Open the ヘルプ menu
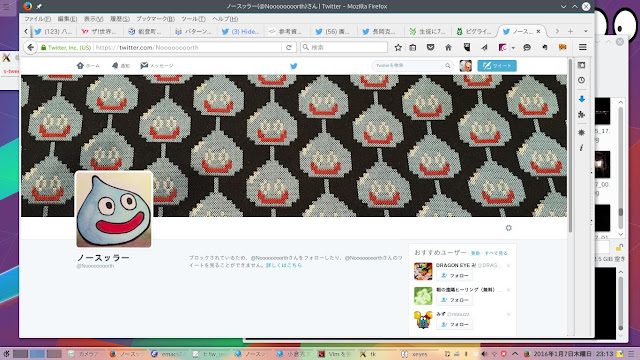Image resolution: width=640 pixels, height=360 pixels. (225, 19)
